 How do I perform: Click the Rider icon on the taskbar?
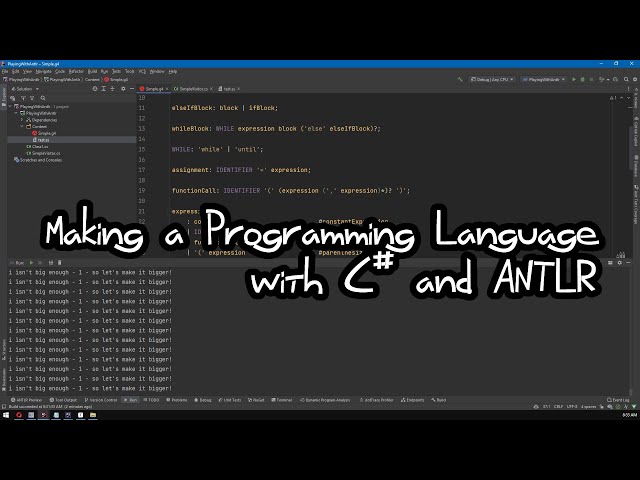pyautogui.click(x=44, y=415)
